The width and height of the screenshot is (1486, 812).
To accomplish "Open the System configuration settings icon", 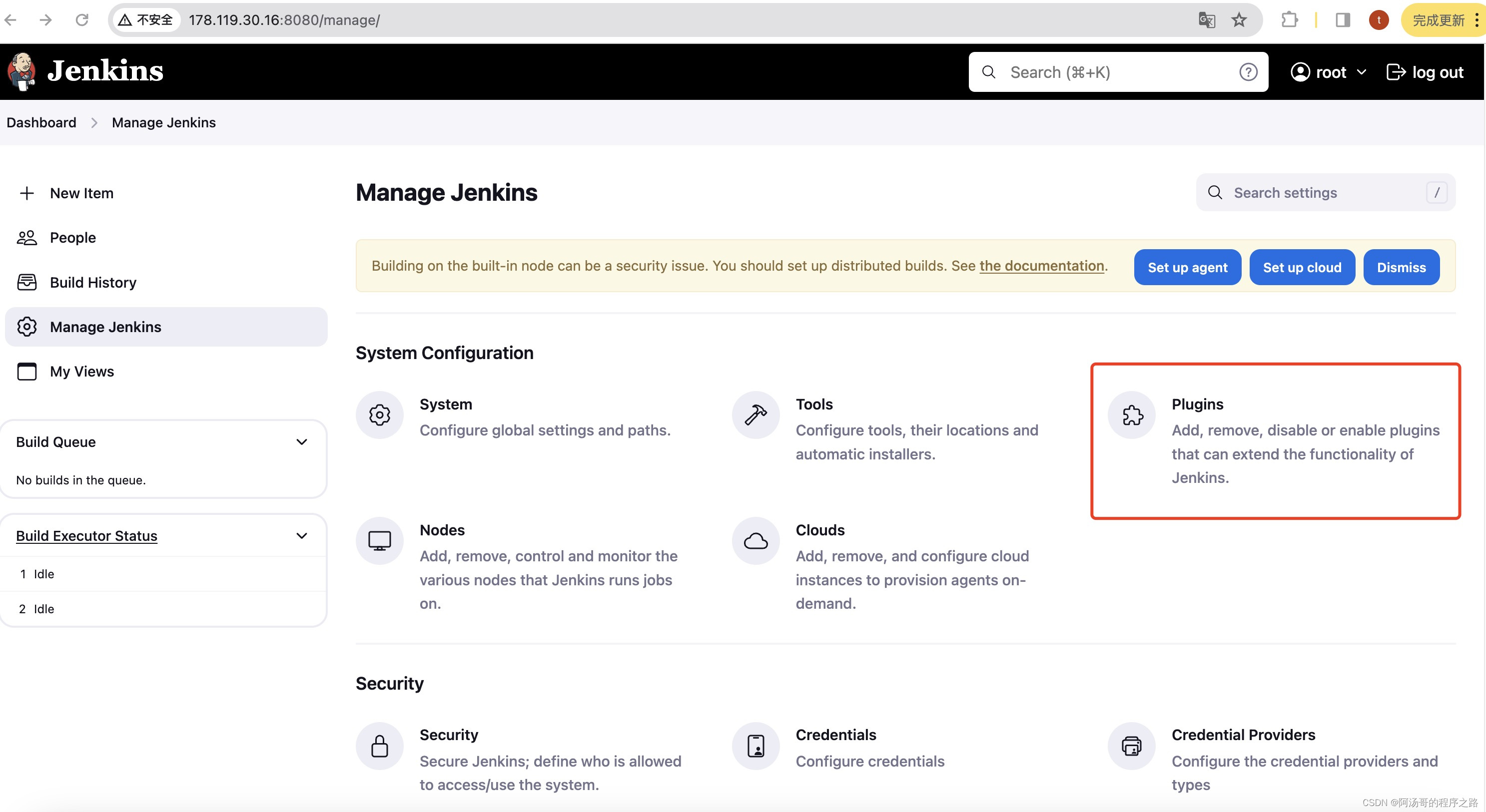I will click(x=379, y=414).
